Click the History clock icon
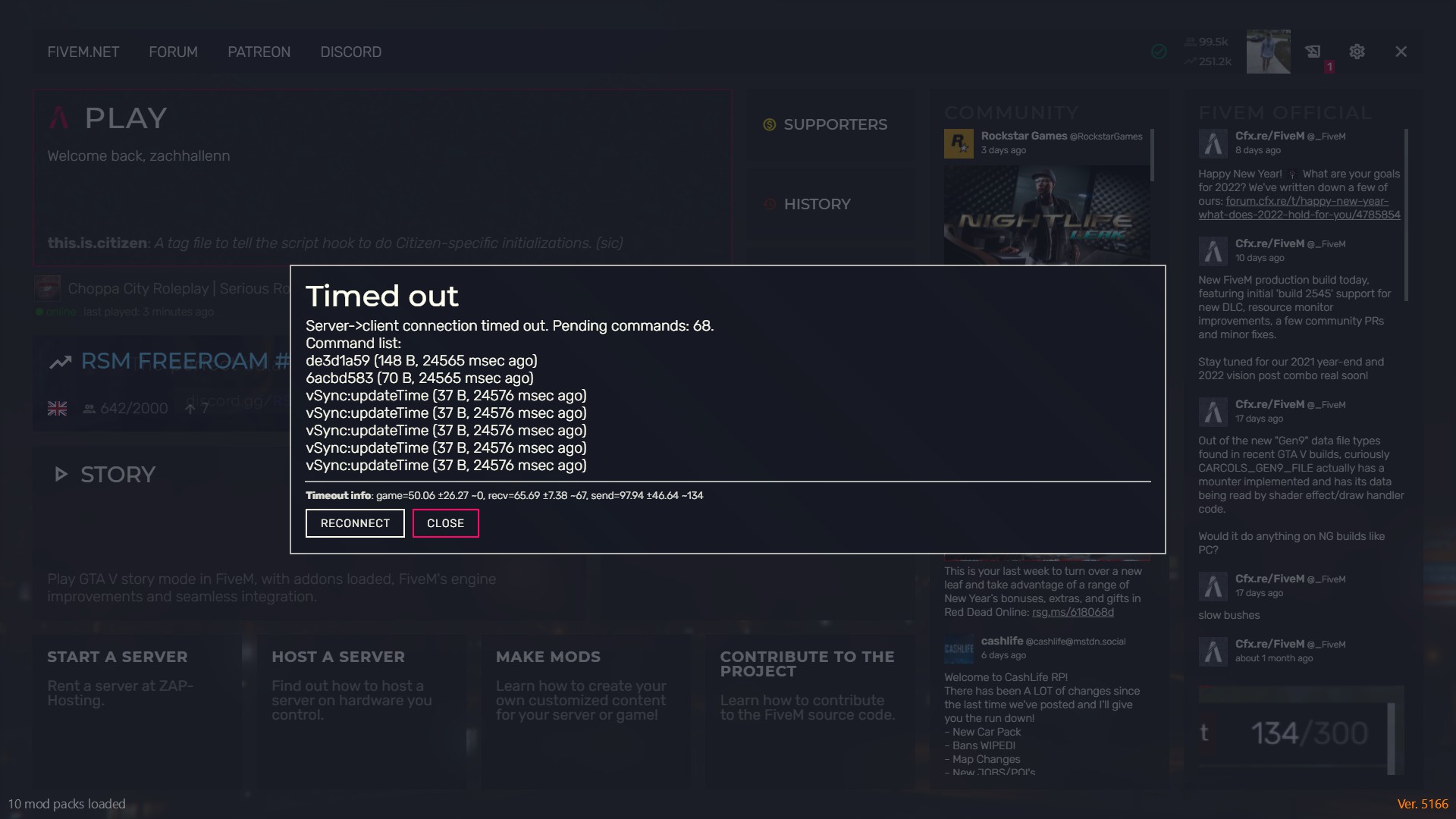The image size is (1456, 819). coord(770,204)
